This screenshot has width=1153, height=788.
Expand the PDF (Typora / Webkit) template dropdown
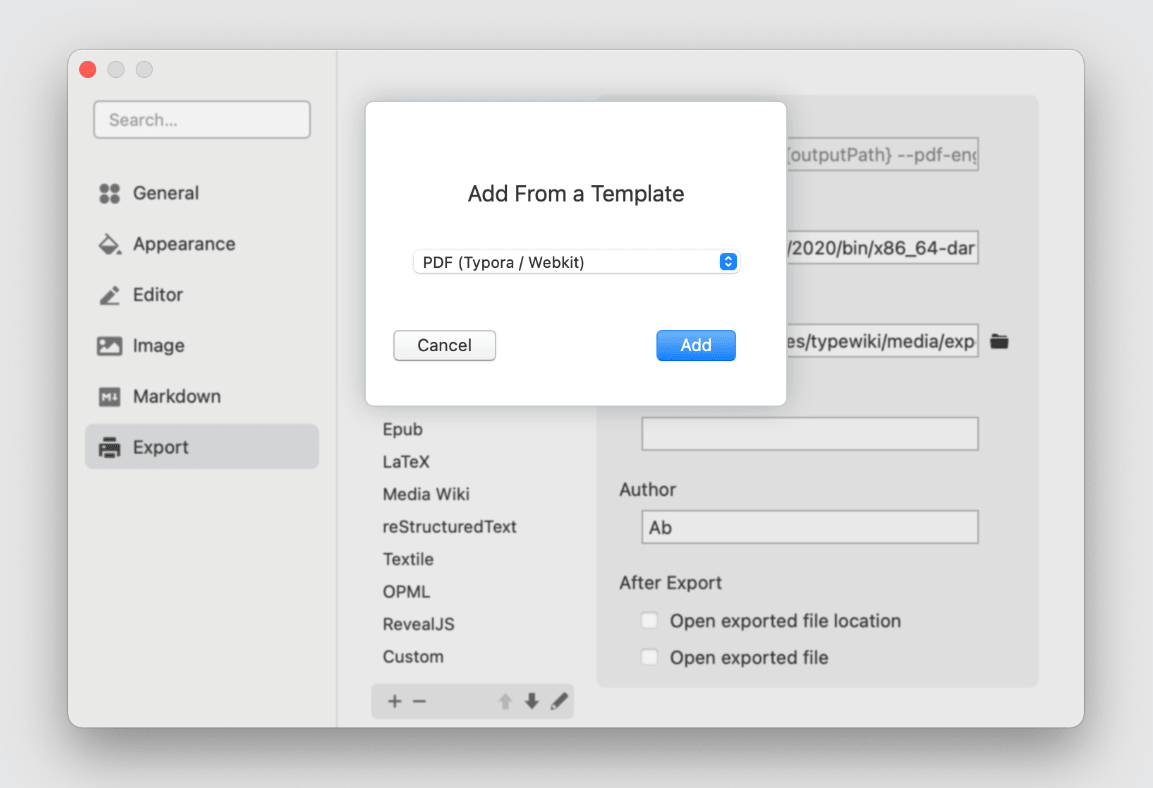pyautogui.click(x=576, y=262)
